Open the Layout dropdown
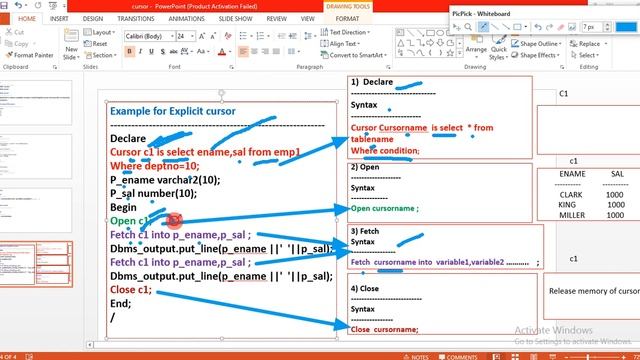640x360 pixels. (99, 32)
